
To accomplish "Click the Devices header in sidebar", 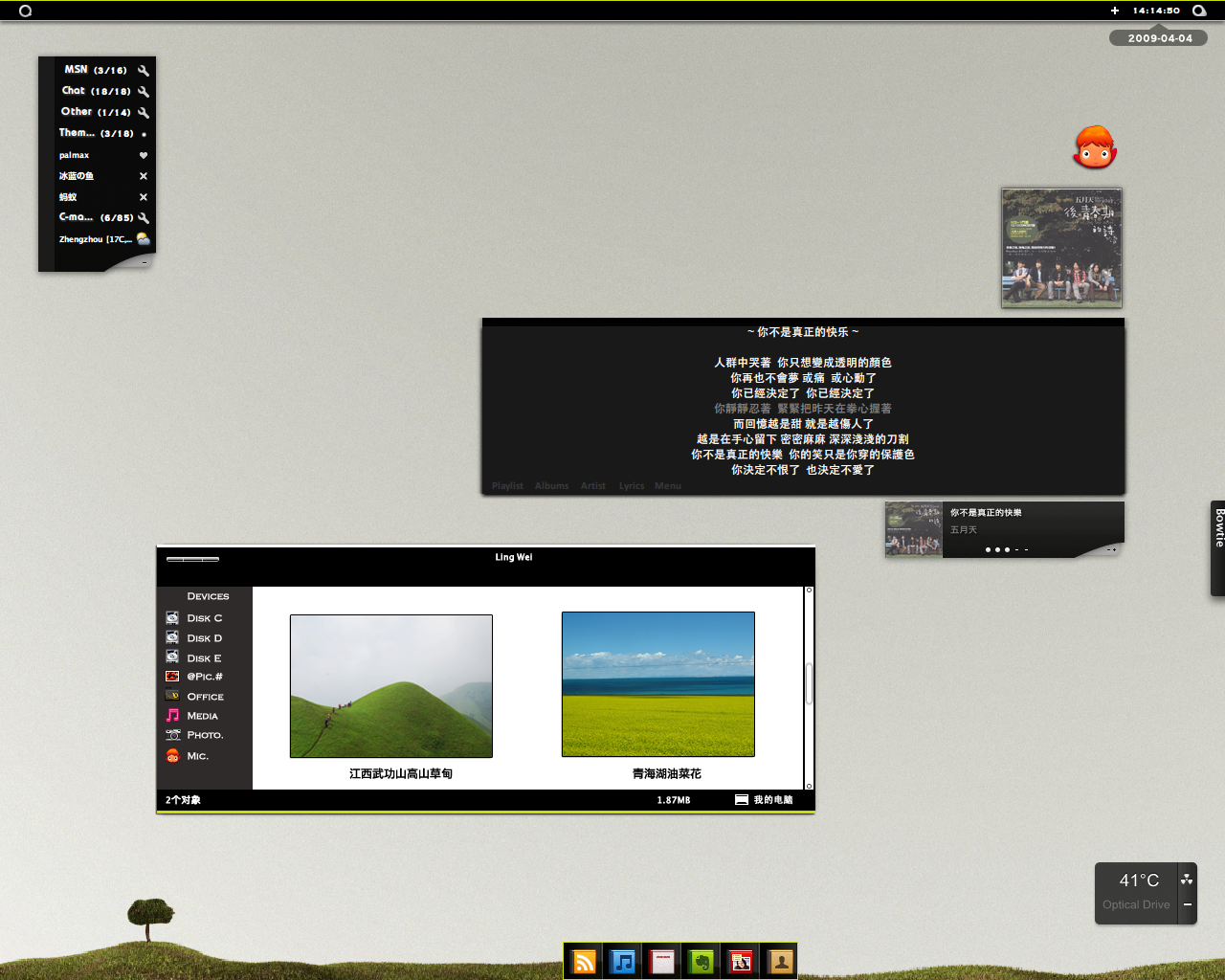I will click(208, 596).
